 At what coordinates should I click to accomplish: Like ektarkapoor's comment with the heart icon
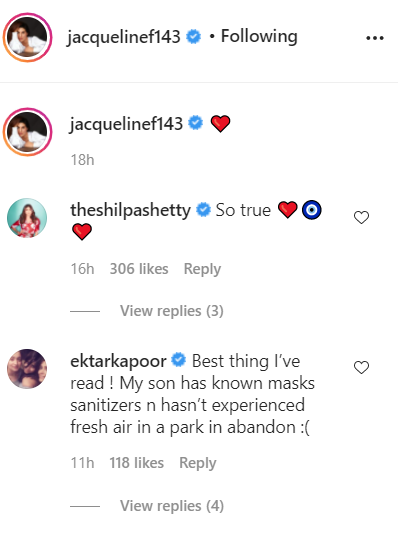pos(361,367)
